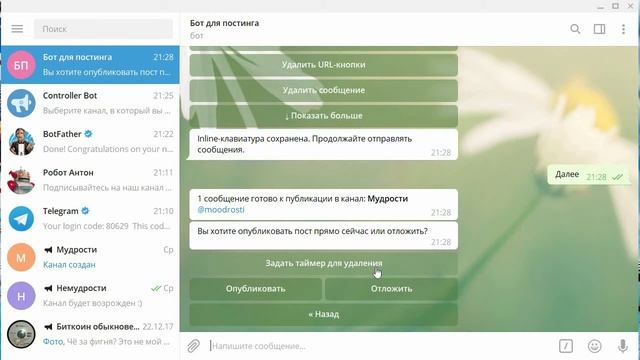
Task: Open the three-dot chat options menu
Action: 623,29
